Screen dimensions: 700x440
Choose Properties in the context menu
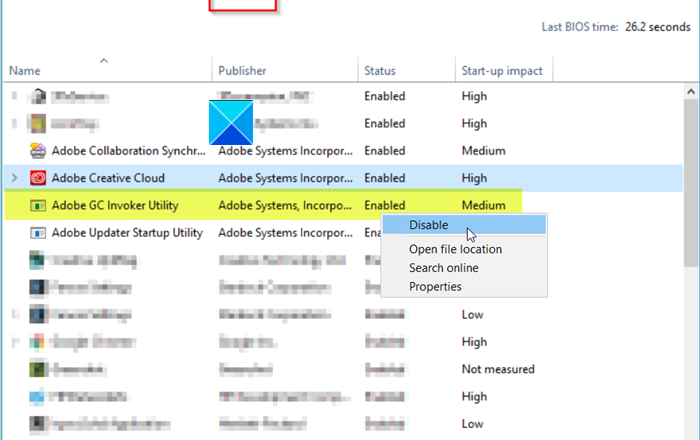[x=435, y=286]
